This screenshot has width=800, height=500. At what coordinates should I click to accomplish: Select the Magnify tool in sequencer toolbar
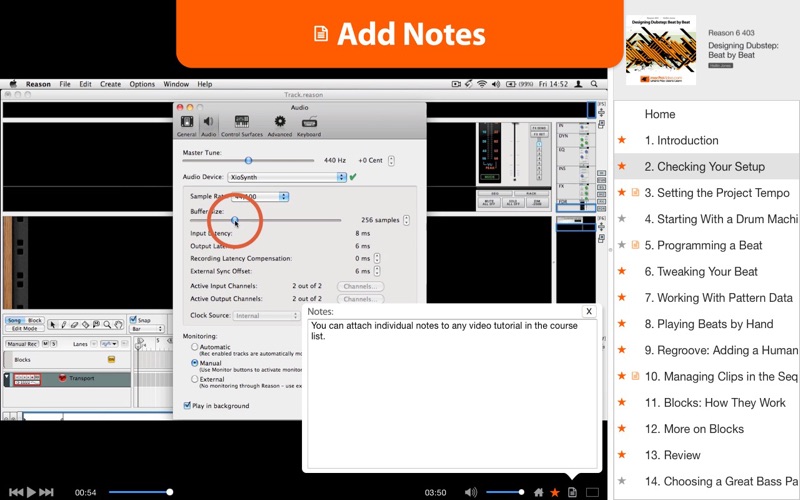click(x=107, y=324)
